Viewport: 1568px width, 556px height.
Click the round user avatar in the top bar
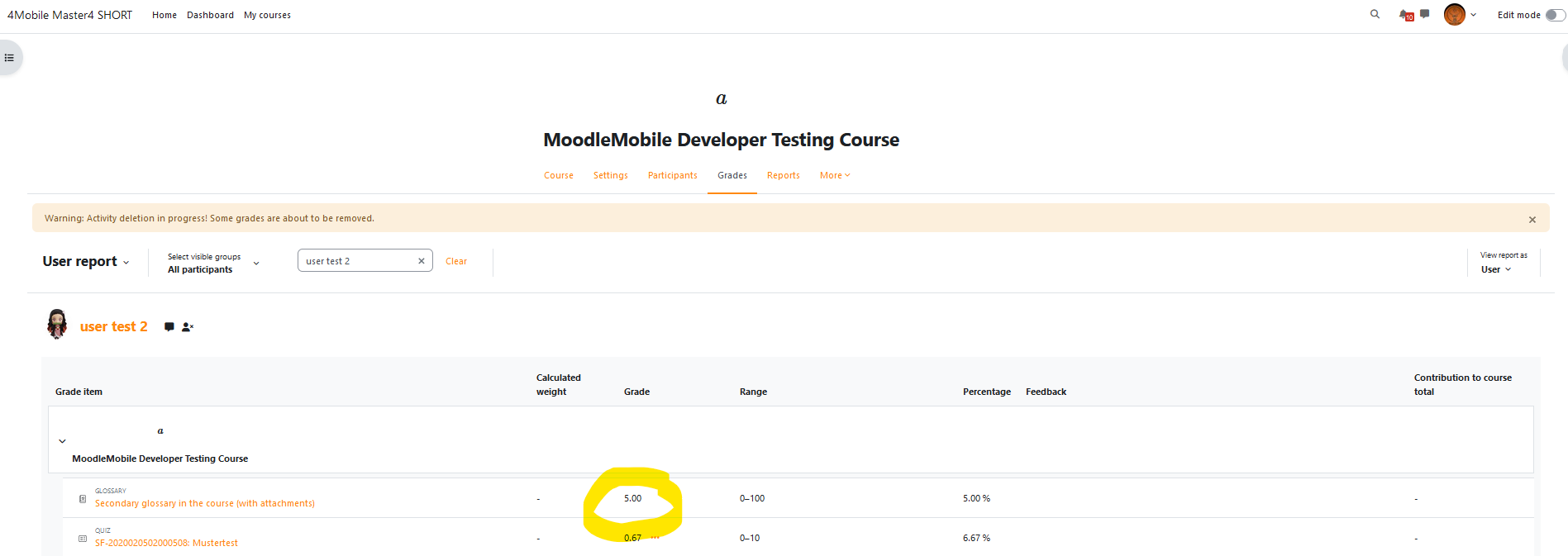(x=1455, y=15)
